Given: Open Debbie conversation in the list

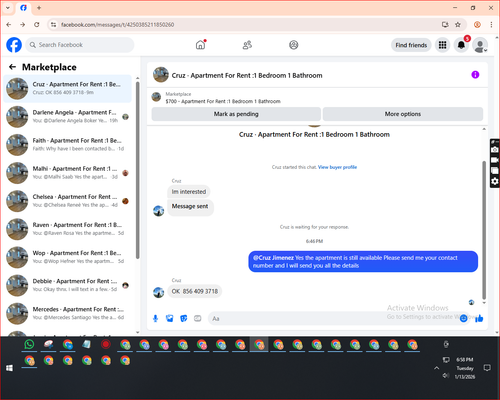Looking at the screenshot, I should [67, 285].
